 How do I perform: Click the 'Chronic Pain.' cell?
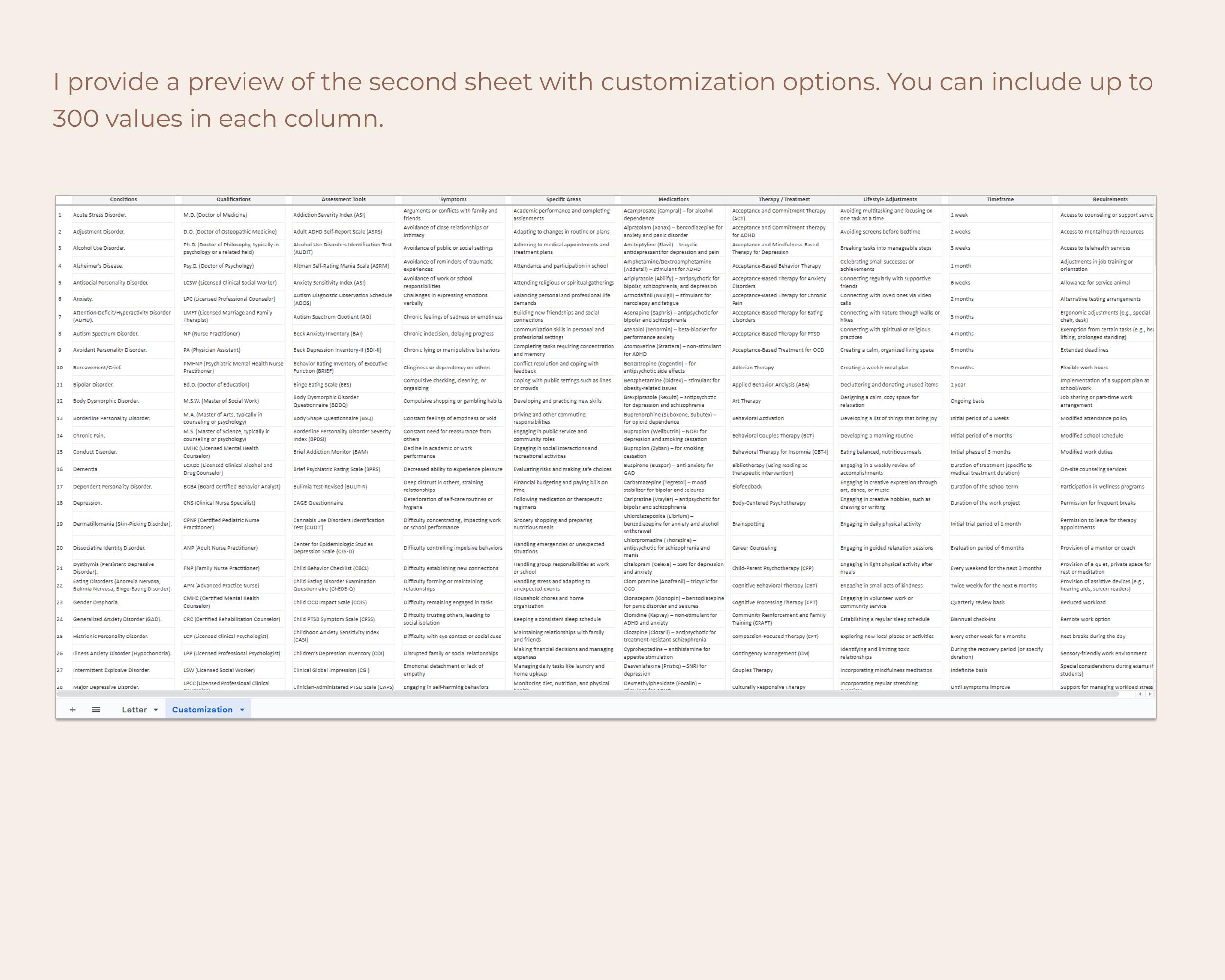pyautogui.click(x=123, y=435)
